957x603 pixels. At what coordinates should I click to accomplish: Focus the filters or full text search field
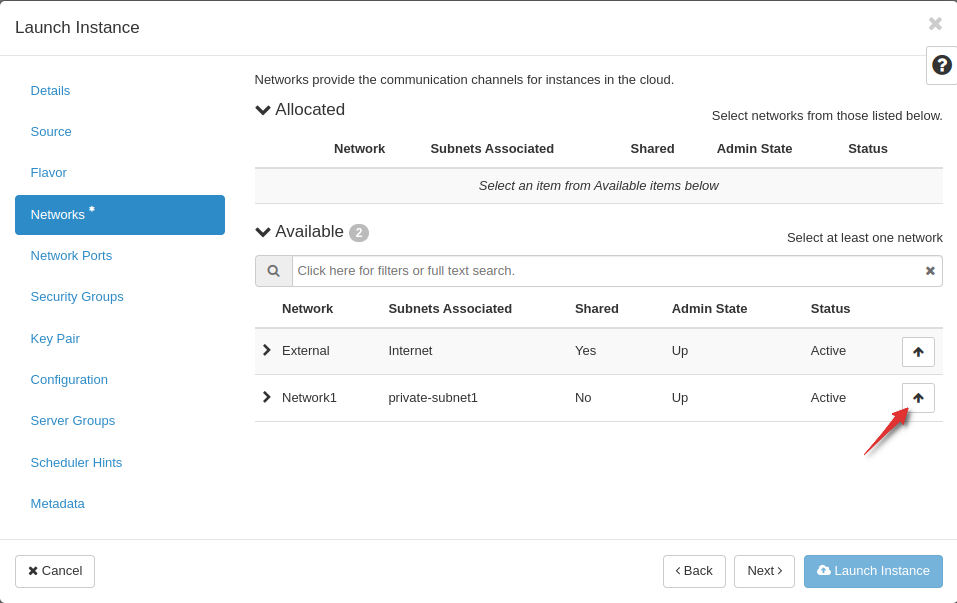click(605, 271)
